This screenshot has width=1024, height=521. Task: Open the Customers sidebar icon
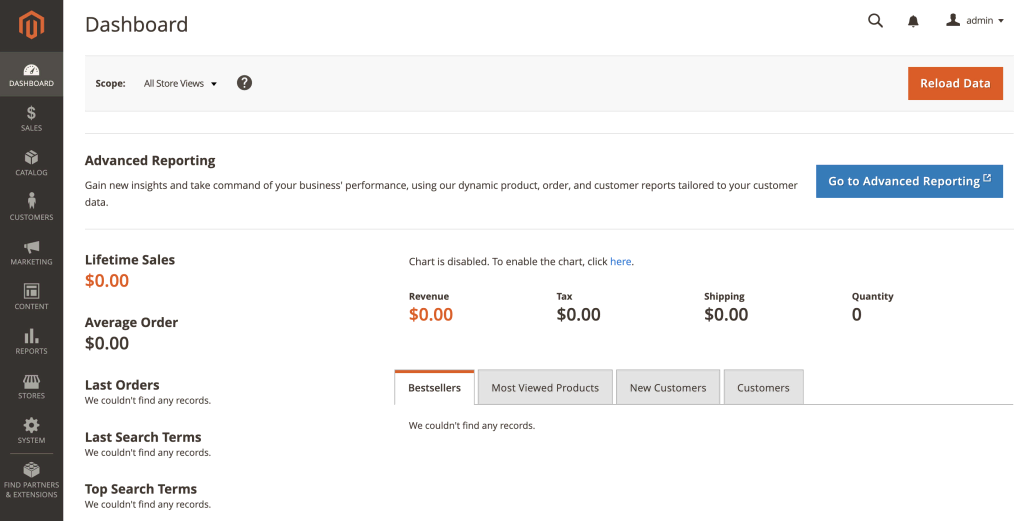pos(31,207)
